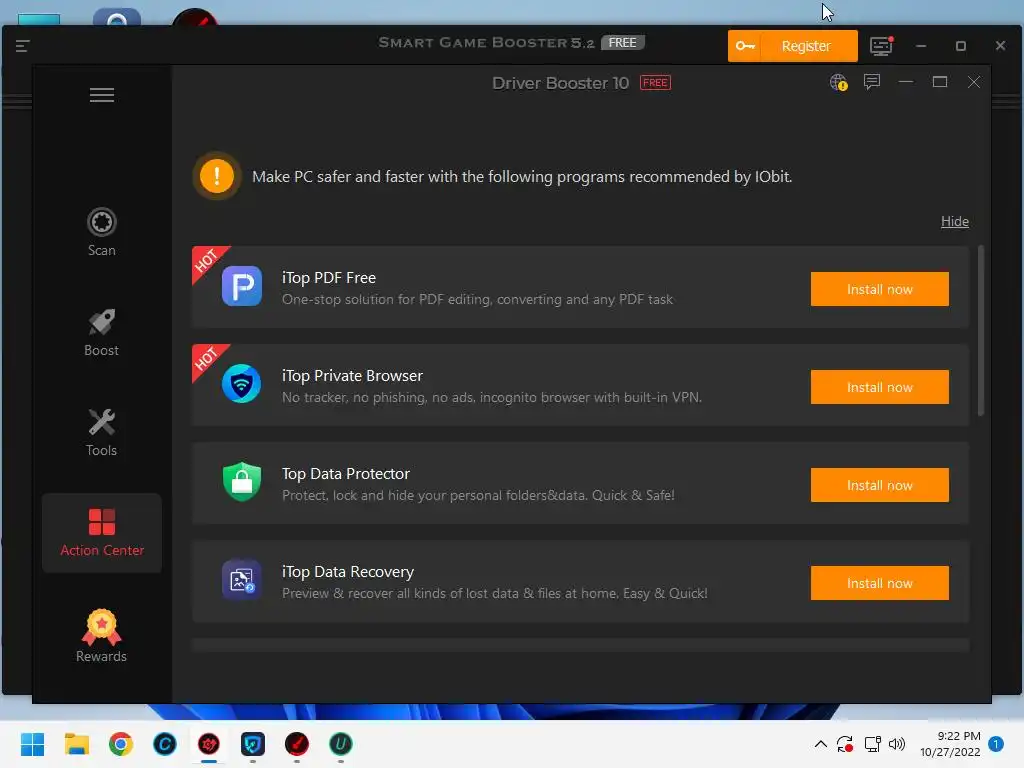This screenshot has height=768, width=1024.
Task: Select Action Center in sidebar
Action: (102, 533)
